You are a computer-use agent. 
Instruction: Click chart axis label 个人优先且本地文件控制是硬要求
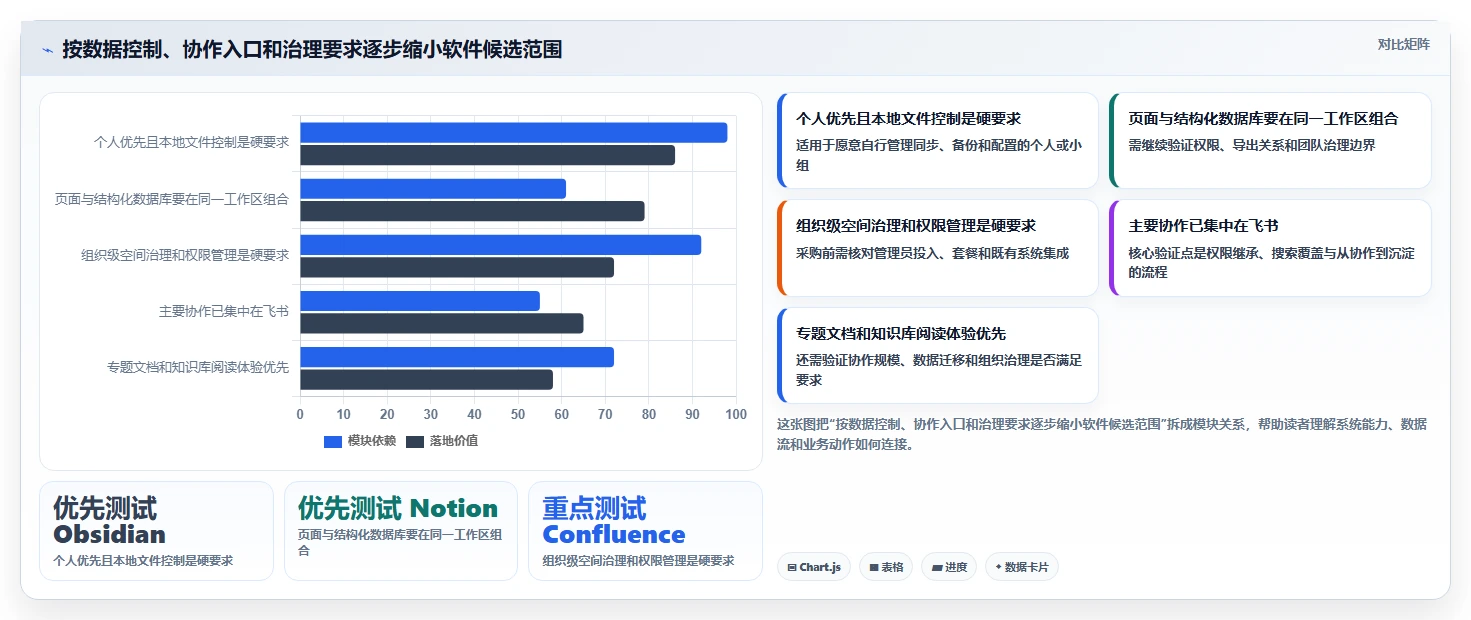(x=191, y=142)
